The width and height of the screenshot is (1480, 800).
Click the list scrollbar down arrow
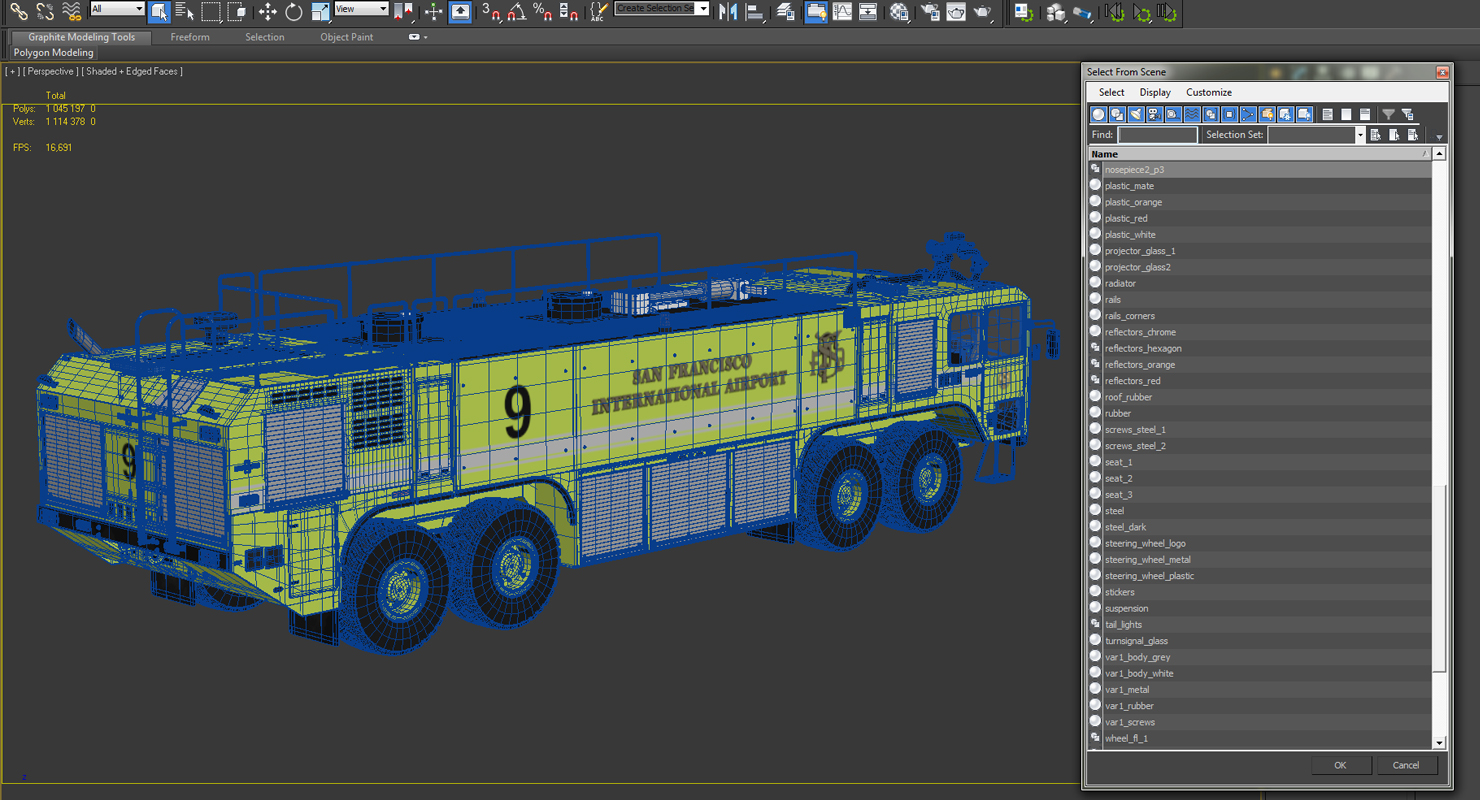coord(1439,743)
